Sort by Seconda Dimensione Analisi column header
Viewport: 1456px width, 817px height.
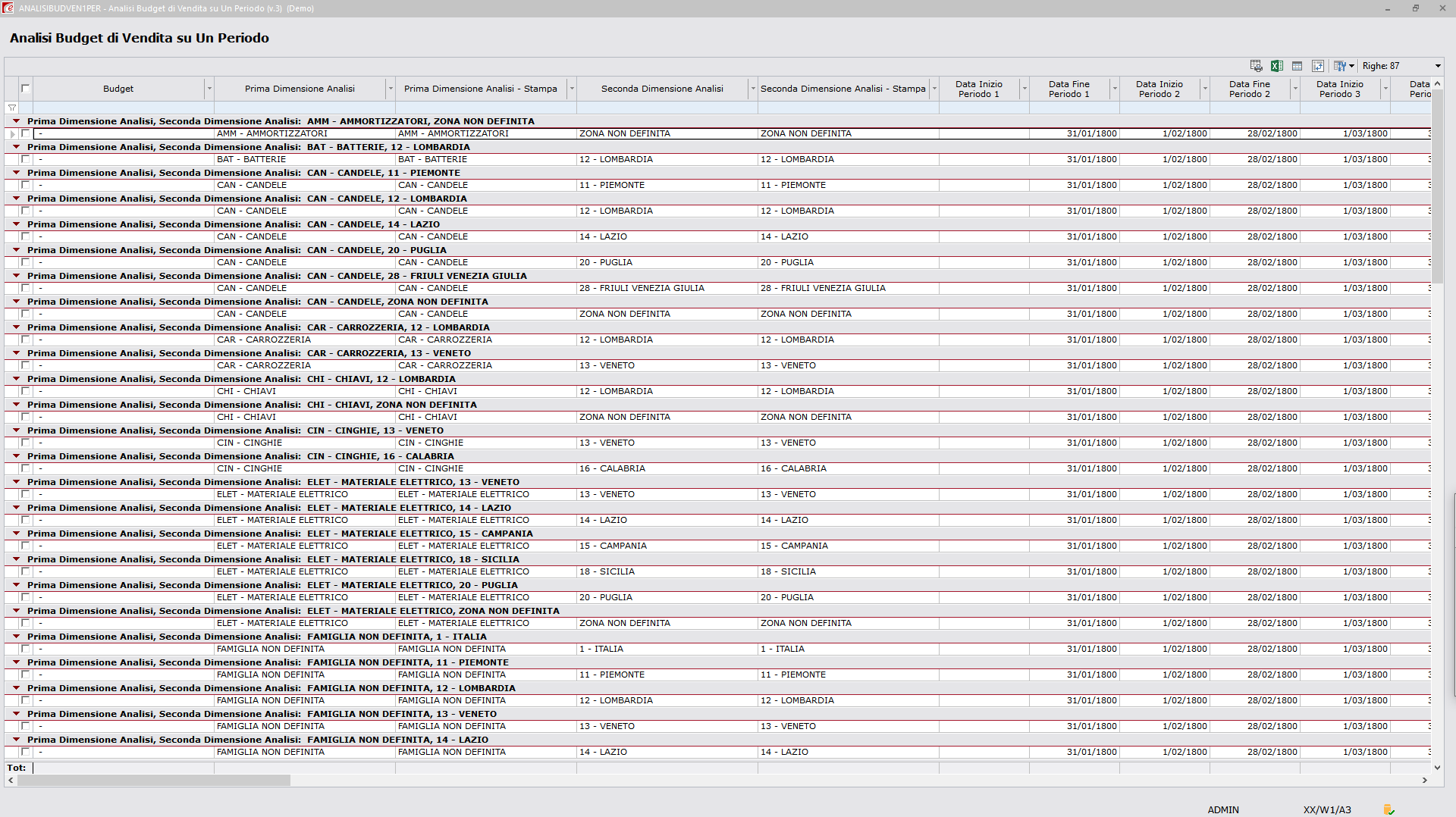[662, 89]
